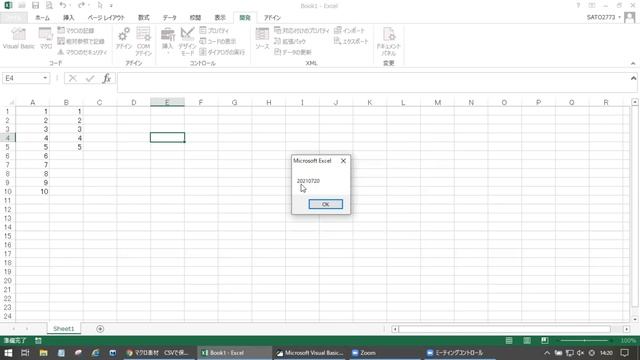Click the vertical scrollbar down arrow
The width and height of the screenshot is (640, 360).
635,319
